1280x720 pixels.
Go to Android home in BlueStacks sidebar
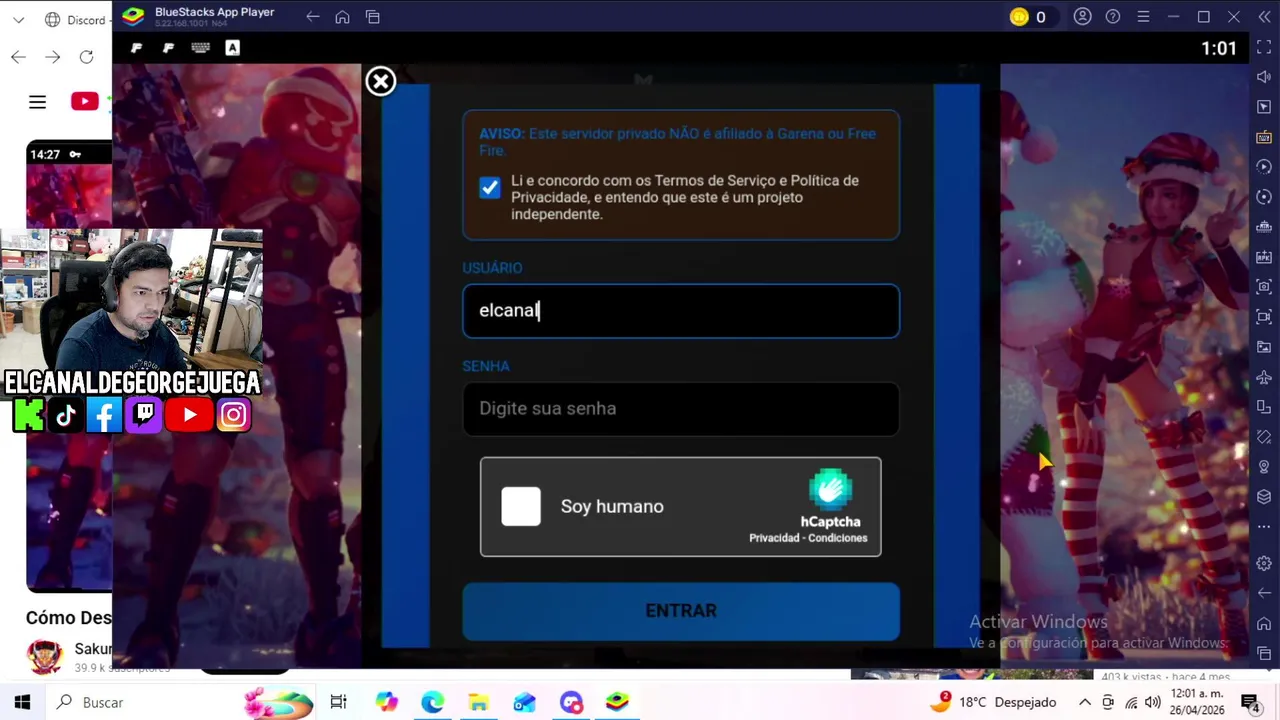(1264, 624)
